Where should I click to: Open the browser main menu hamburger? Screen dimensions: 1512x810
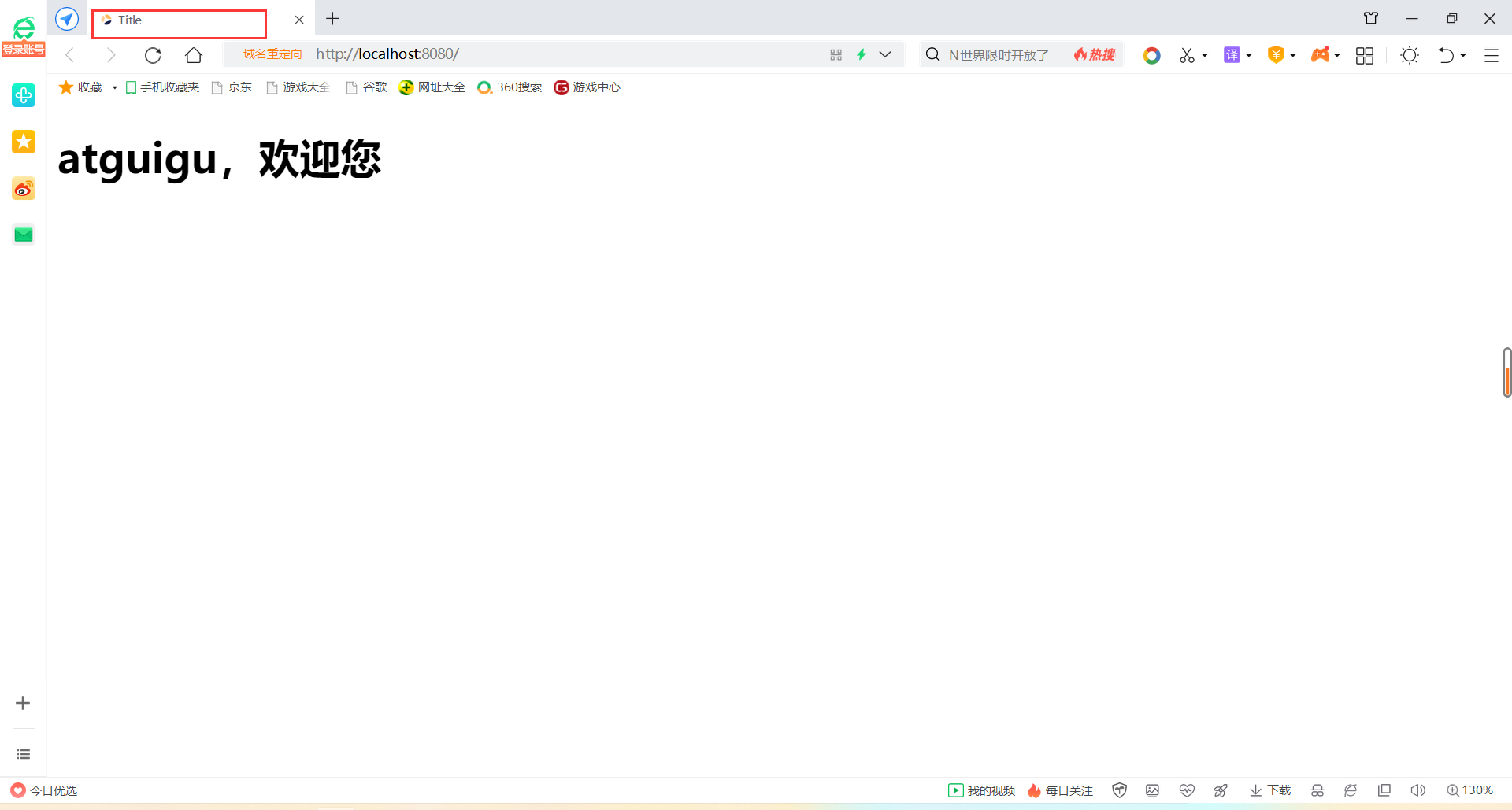pos(1492,55)
